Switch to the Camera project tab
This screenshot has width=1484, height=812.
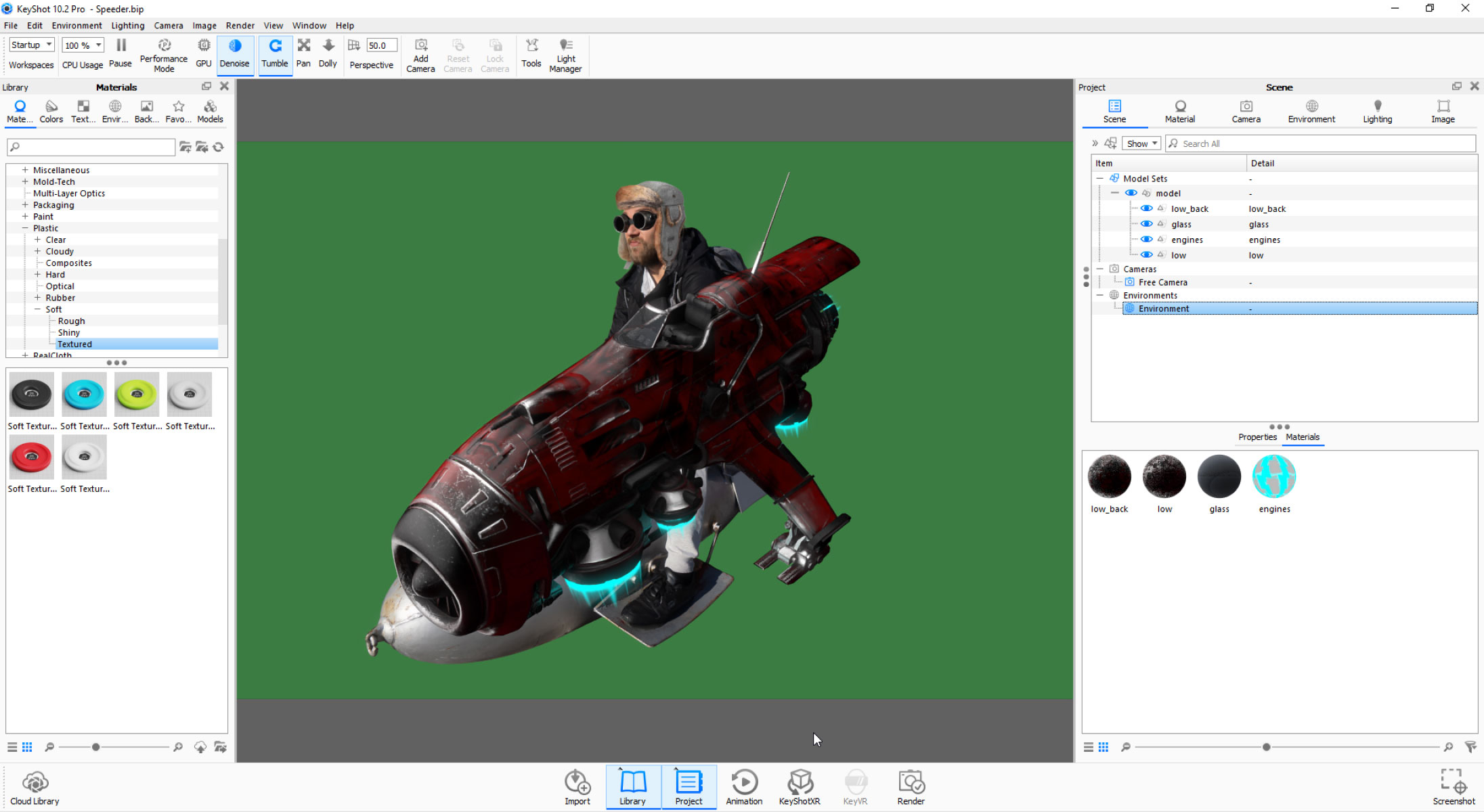click(1246, 112)
